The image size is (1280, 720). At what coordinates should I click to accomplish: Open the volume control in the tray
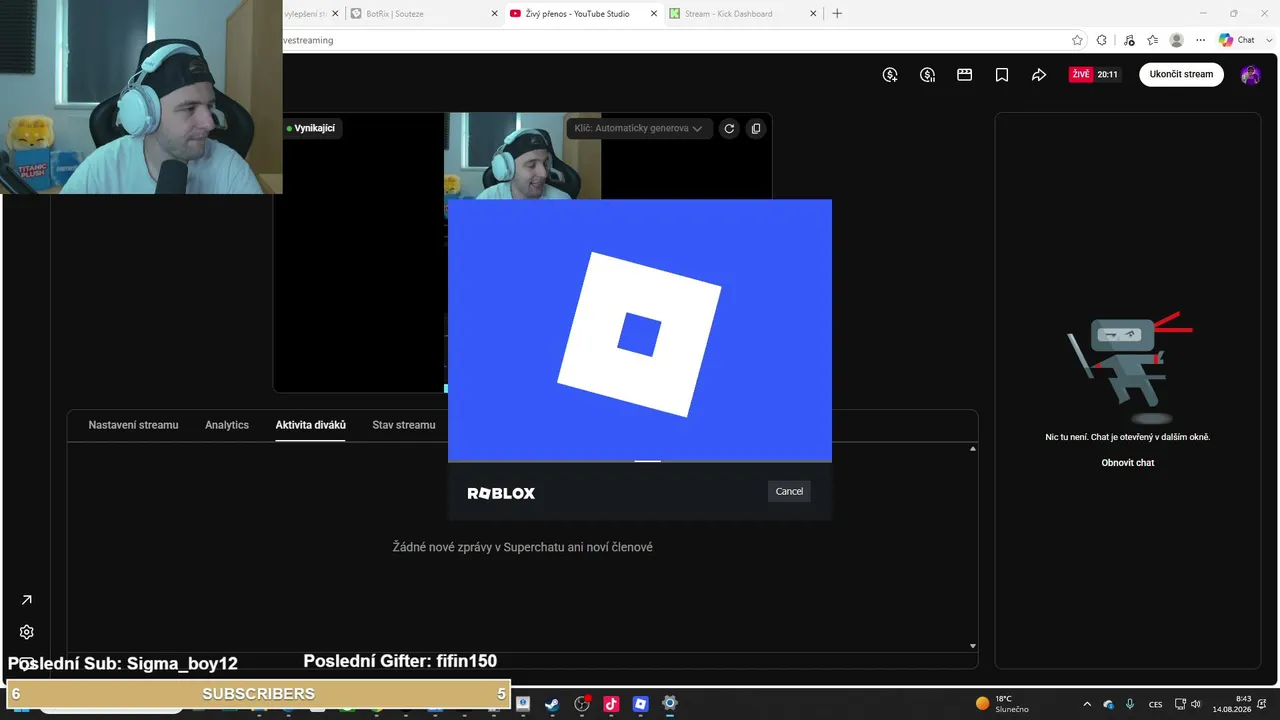[x=1196, y=704]
